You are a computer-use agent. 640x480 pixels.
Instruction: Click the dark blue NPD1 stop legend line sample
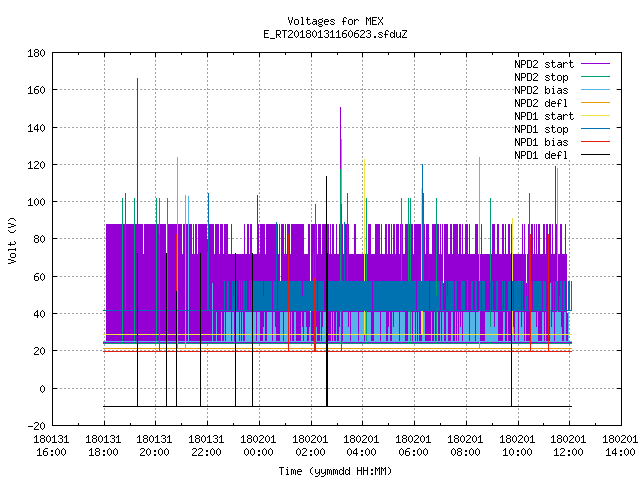coord(596,129)
